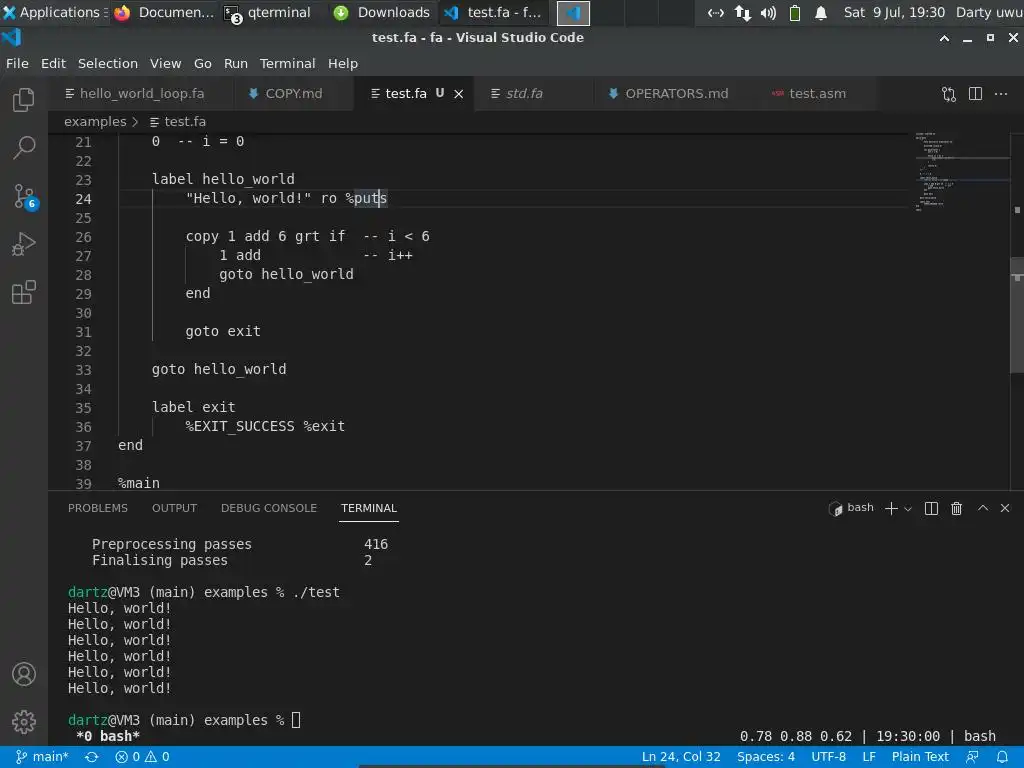Open errors and warnings count in status bar
This screenshot has height=768, width=1024.
tap(142, 757)
